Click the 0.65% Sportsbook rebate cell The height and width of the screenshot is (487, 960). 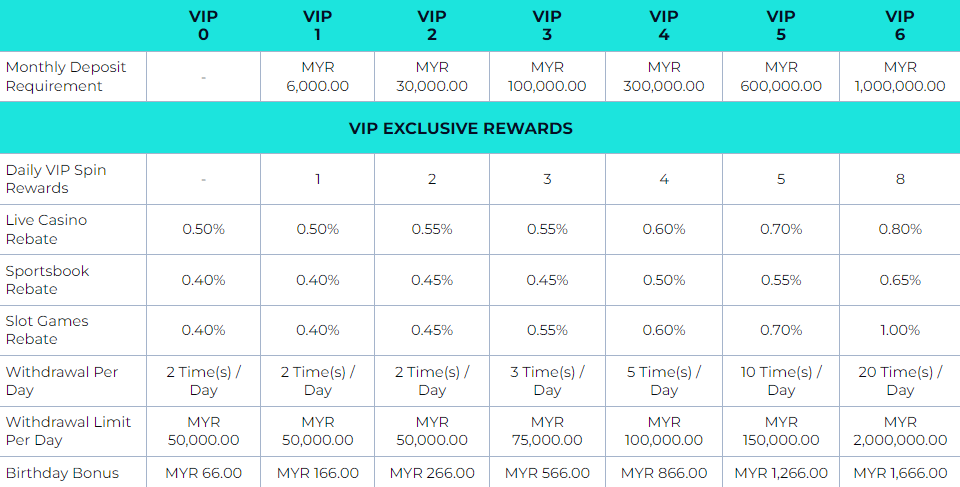click(900, 280)
